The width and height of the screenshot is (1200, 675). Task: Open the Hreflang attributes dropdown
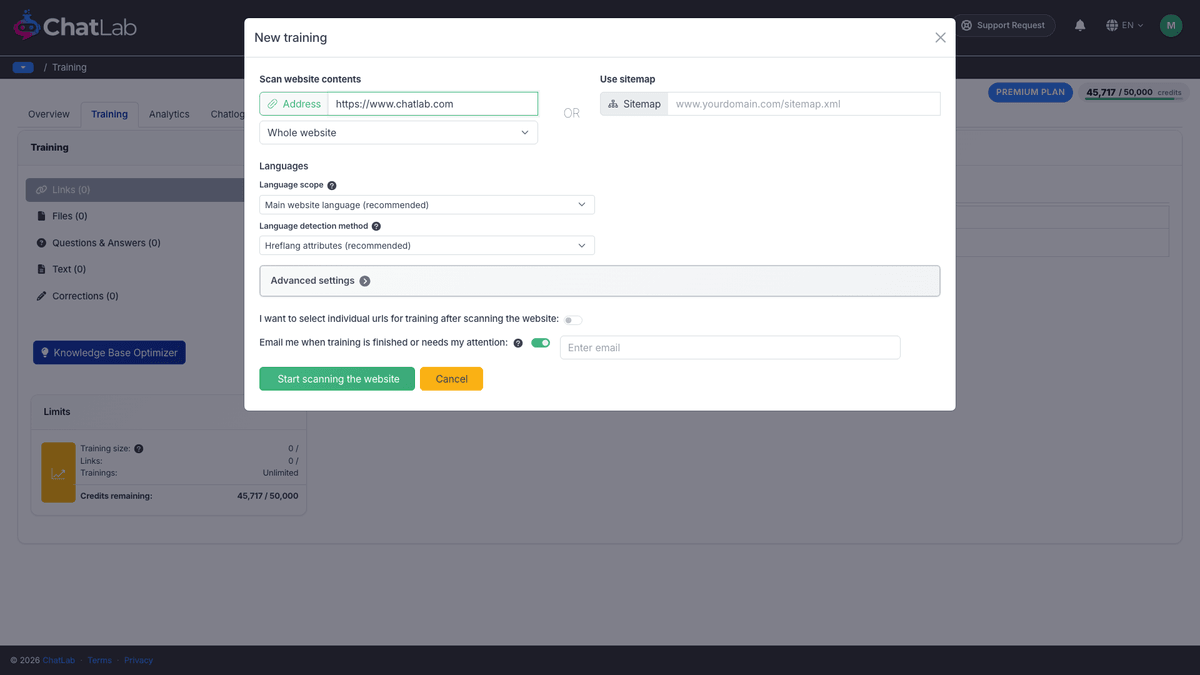click(427, 245)
